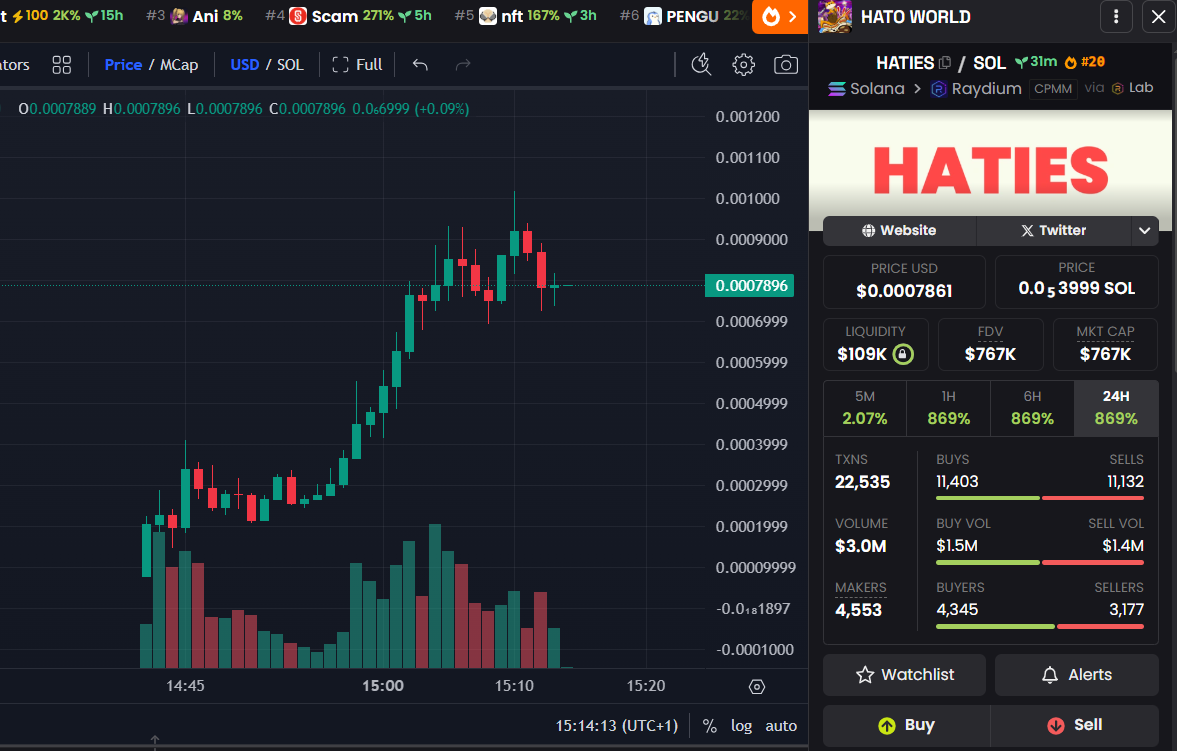This screenshot has width=1177, height=751.
Task: Click the BUYS 11,403 count
Action: point(957,481)
